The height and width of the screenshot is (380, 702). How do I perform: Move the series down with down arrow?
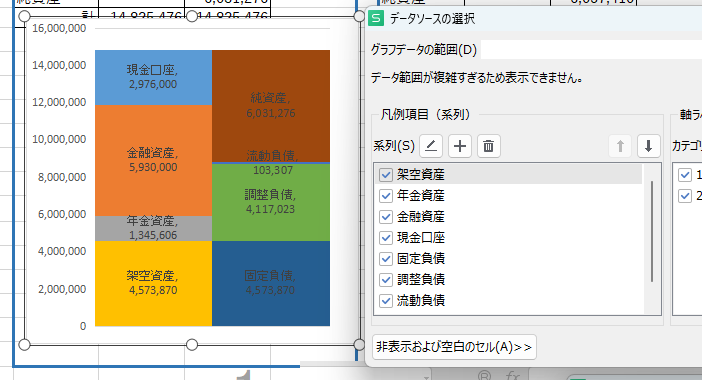(x=648, y=146)
